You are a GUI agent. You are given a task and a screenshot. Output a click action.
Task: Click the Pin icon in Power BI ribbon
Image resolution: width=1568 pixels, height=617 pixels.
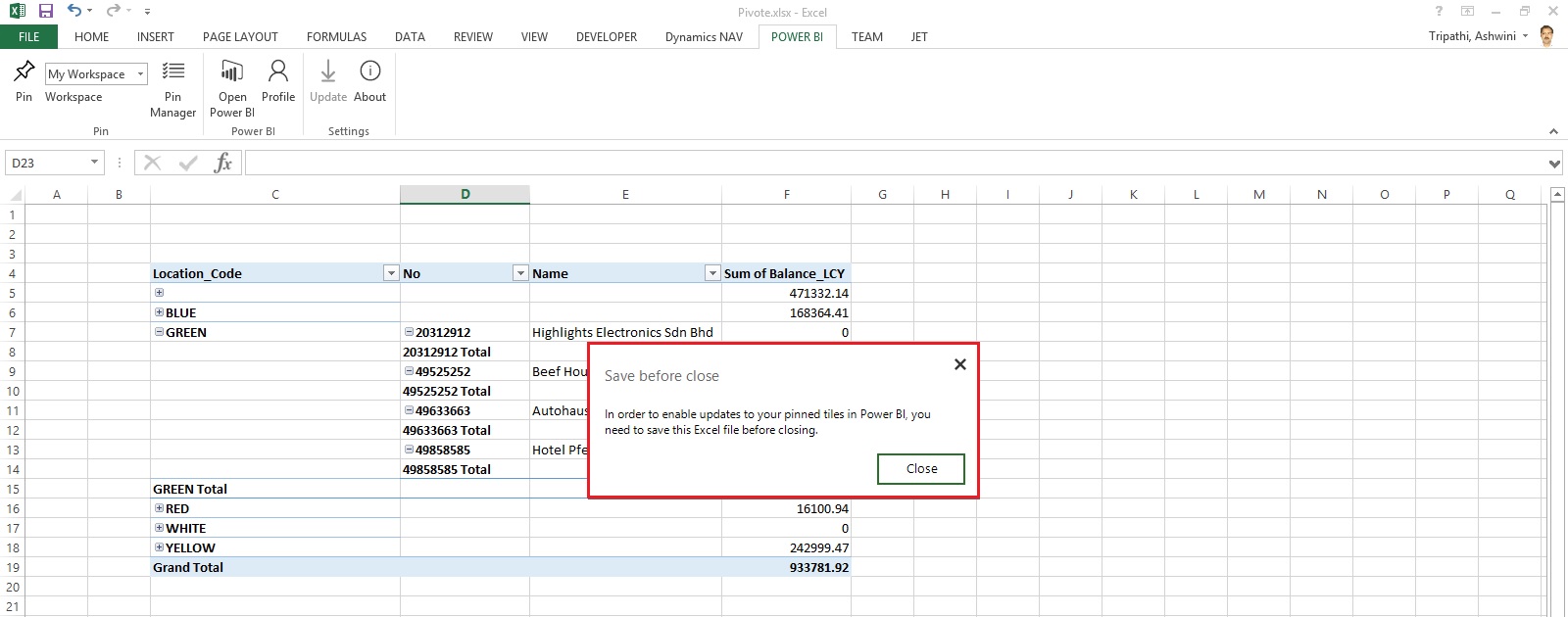pos(24,71)
